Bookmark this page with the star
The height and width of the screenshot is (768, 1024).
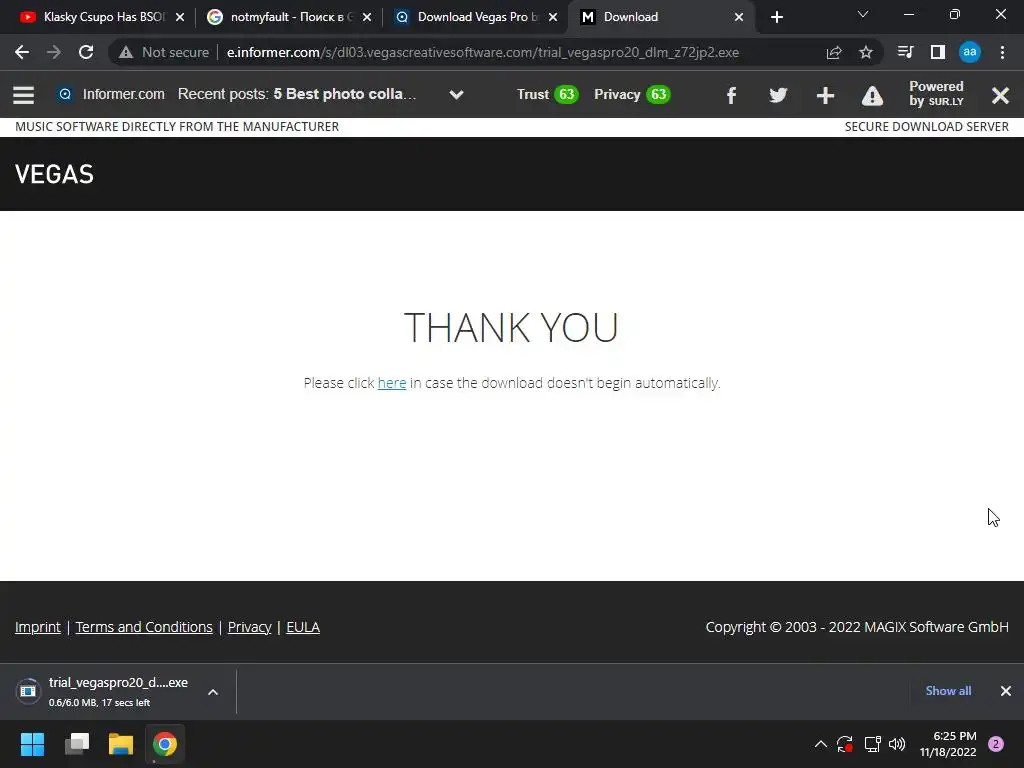(866, 52)
